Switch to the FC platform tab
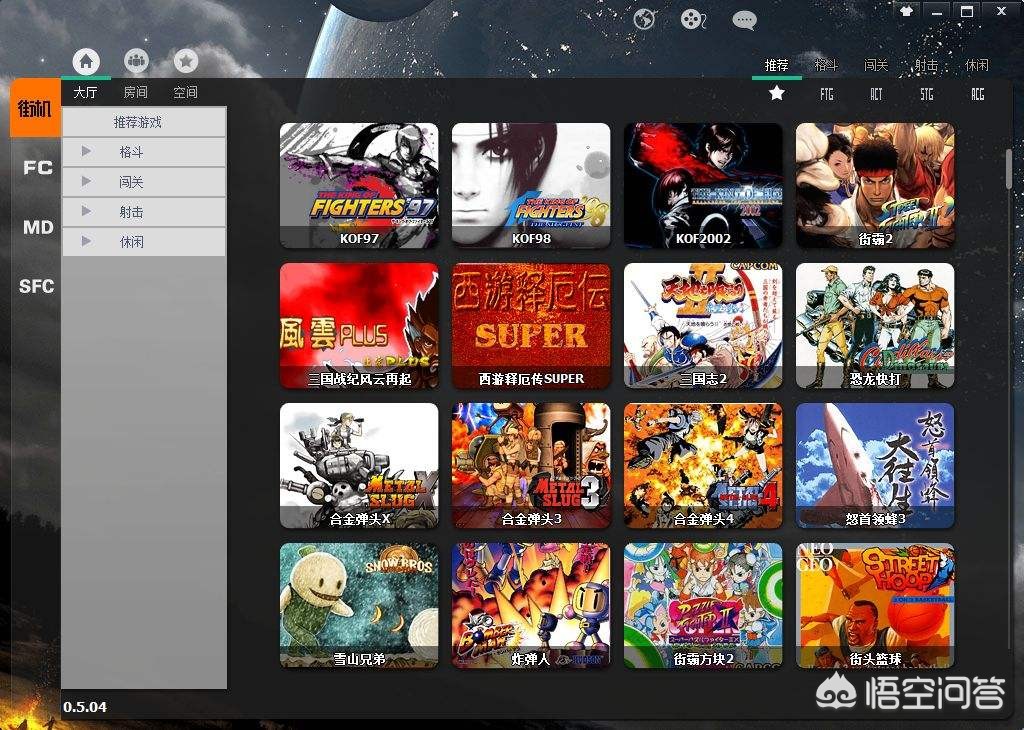Image resolution: width=1024 pixels, height=730 pixels. 37,168
